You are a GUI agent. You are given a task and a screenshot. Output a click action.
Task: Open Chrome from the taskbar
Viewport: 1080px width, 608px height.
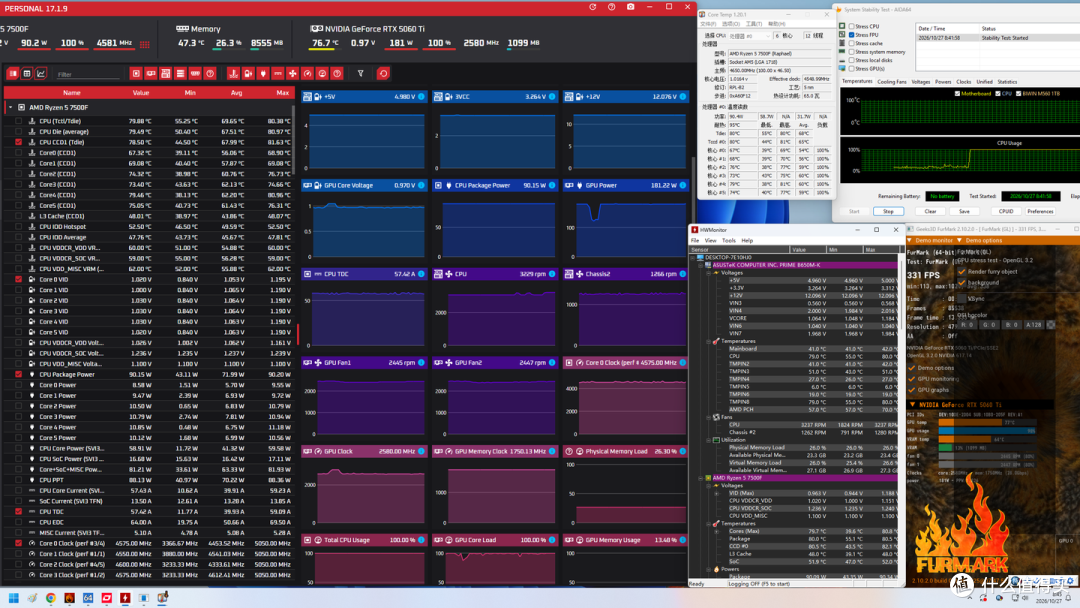tap(51, 598)
